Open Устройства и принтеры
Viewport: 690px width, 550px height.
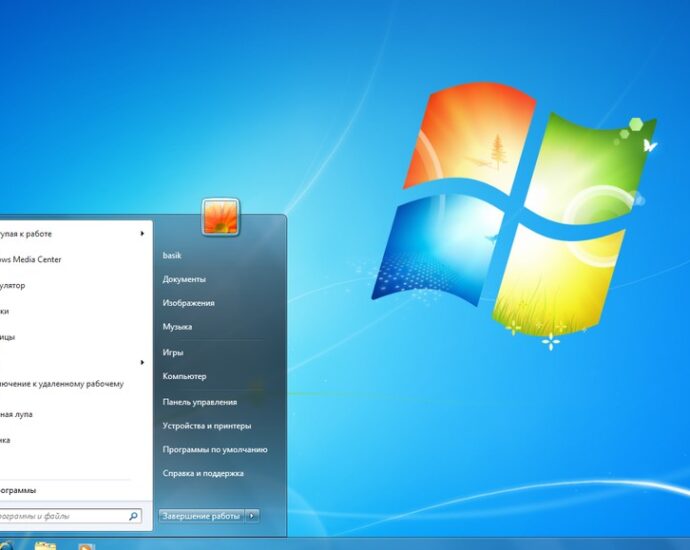coord(205,425)
